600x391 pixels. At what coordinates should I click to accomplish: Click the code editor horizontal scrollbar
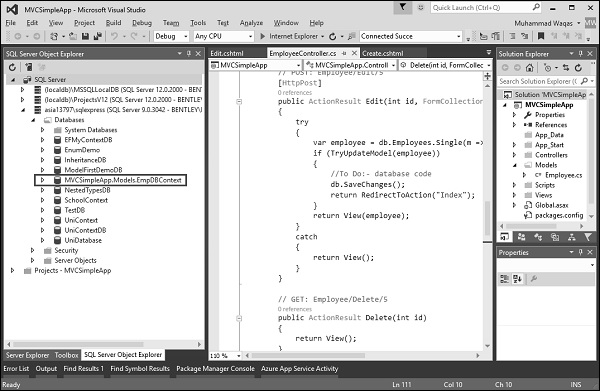308,356
